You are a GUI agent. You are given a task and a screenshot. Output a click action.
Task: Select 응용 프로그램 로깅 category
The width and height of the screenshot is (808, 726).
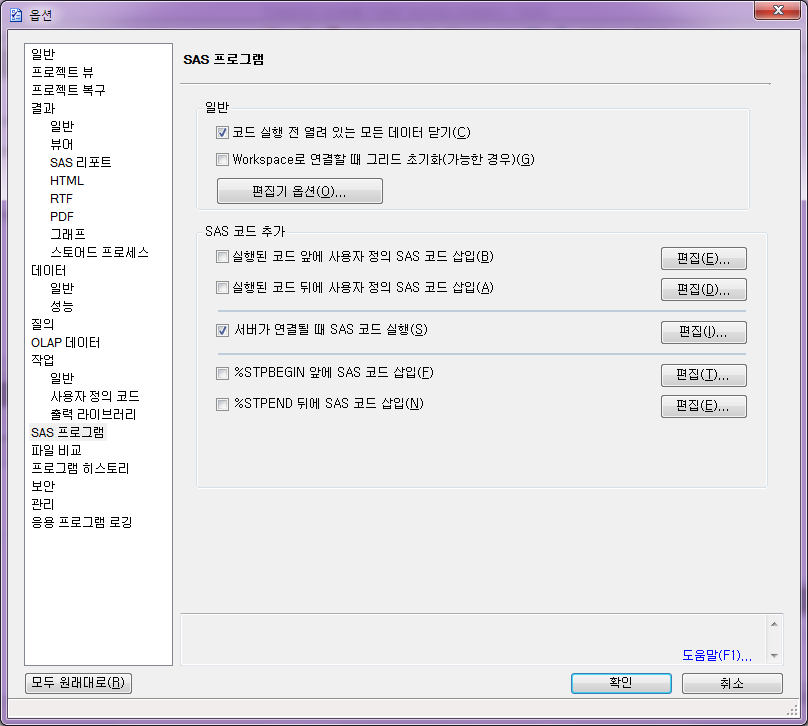(81, 522)
